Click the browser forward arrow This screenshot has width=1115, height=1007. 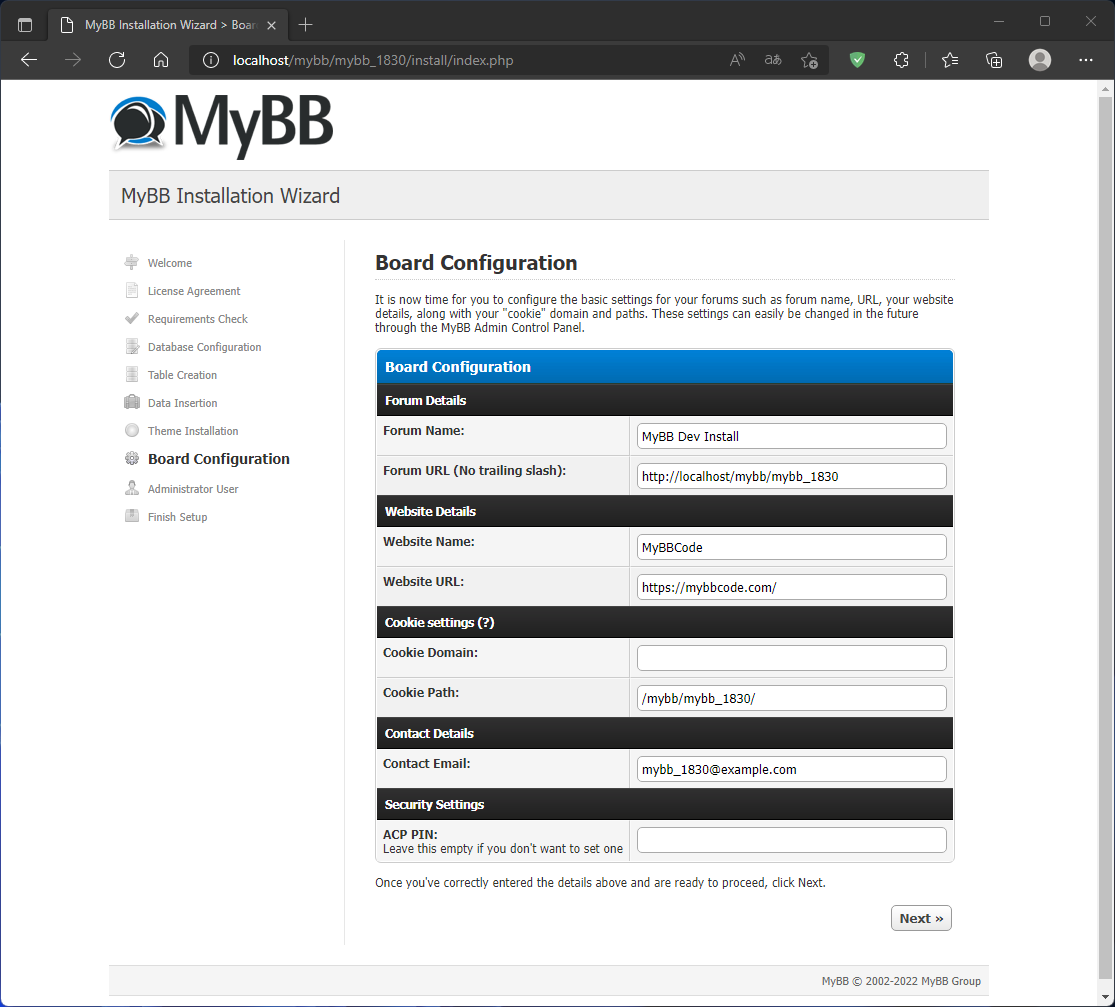tap(73, 60)
